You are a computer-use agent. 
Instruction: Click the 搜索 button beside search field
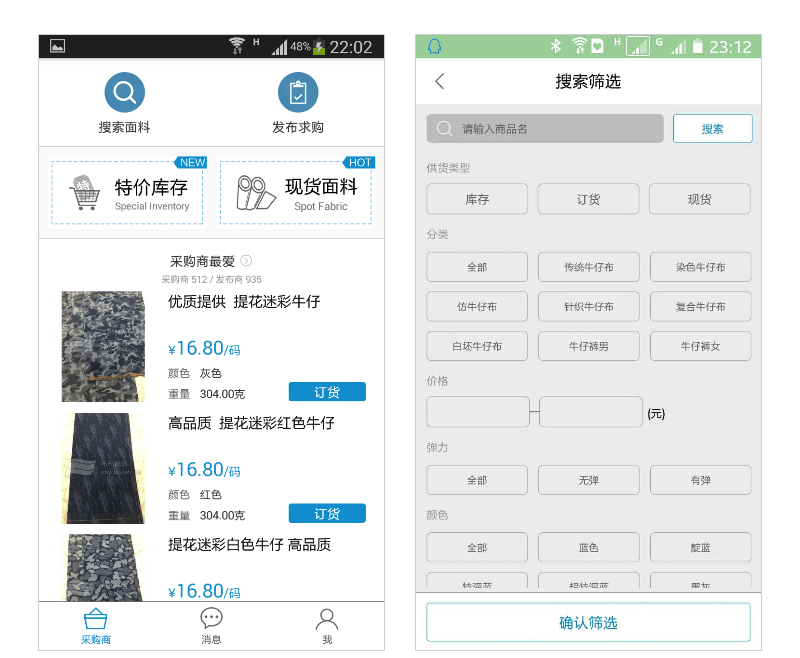[712, 129]
